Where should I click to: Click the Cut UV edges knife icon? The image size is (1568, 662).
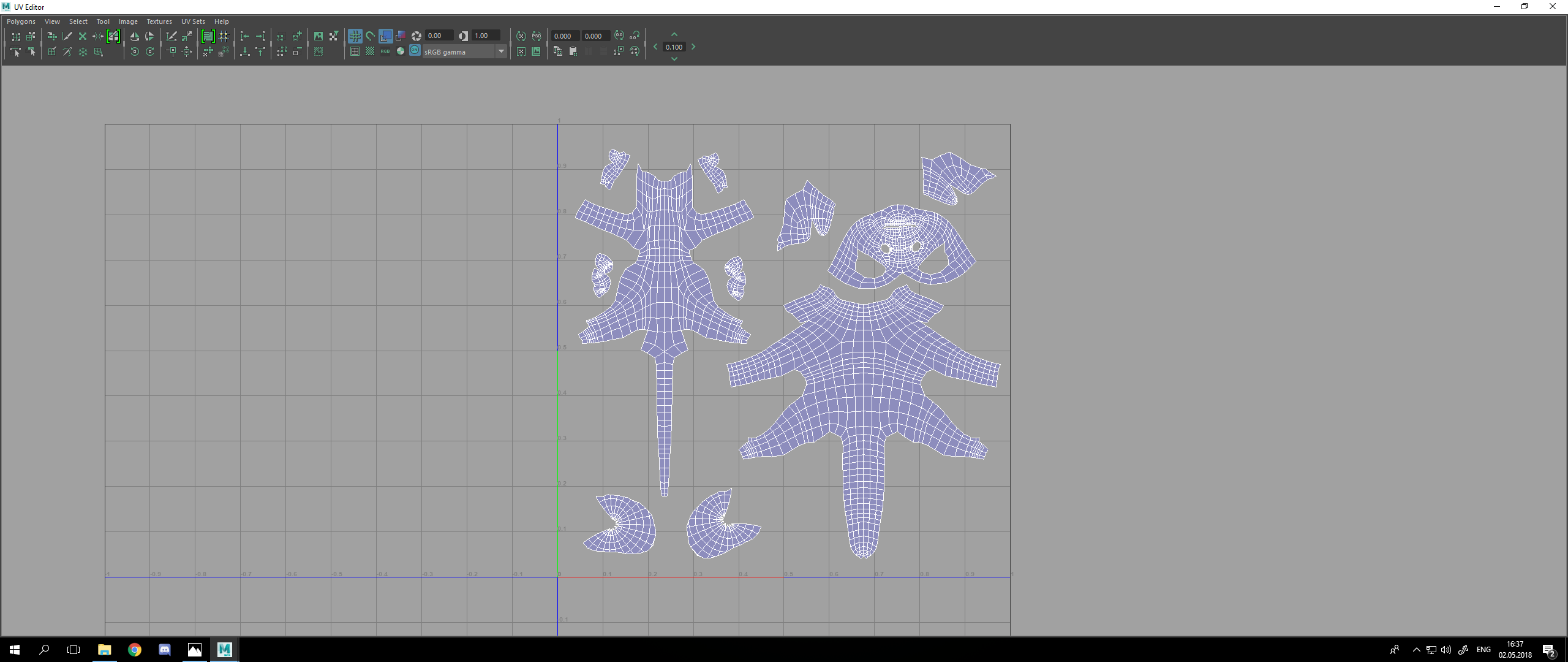67,36
